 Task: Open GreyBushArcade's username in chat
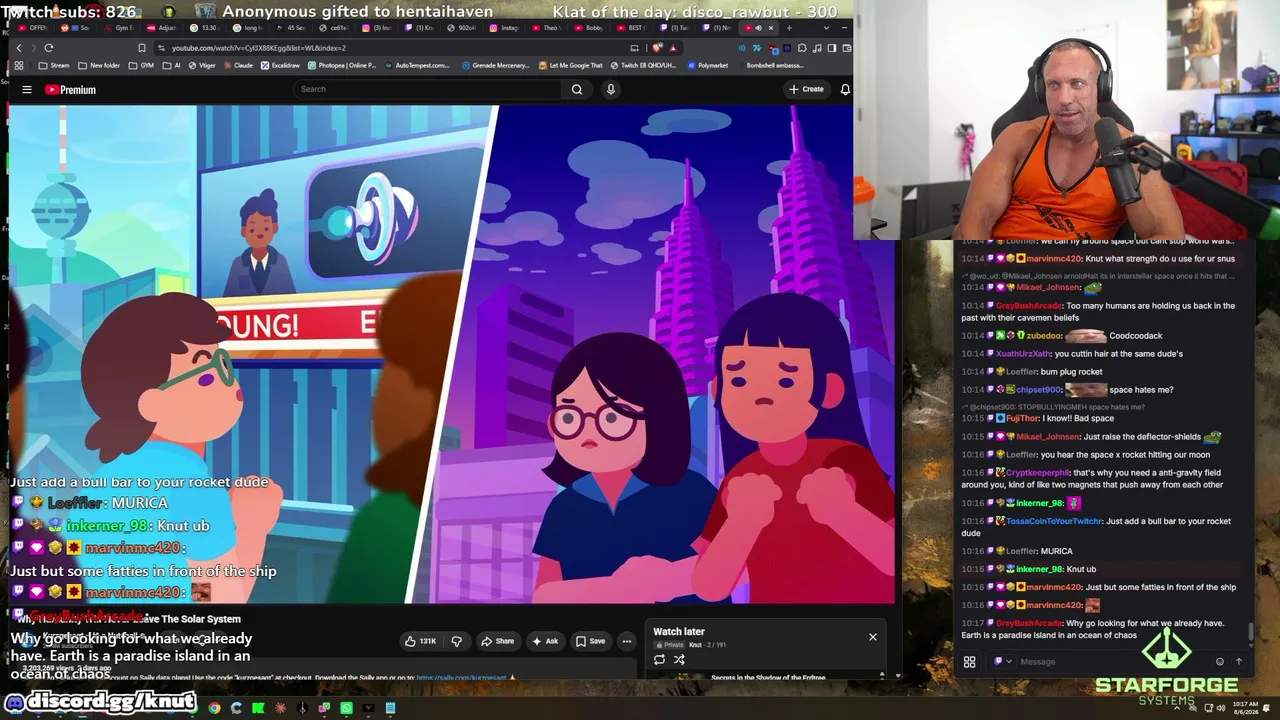(1029, 623)
